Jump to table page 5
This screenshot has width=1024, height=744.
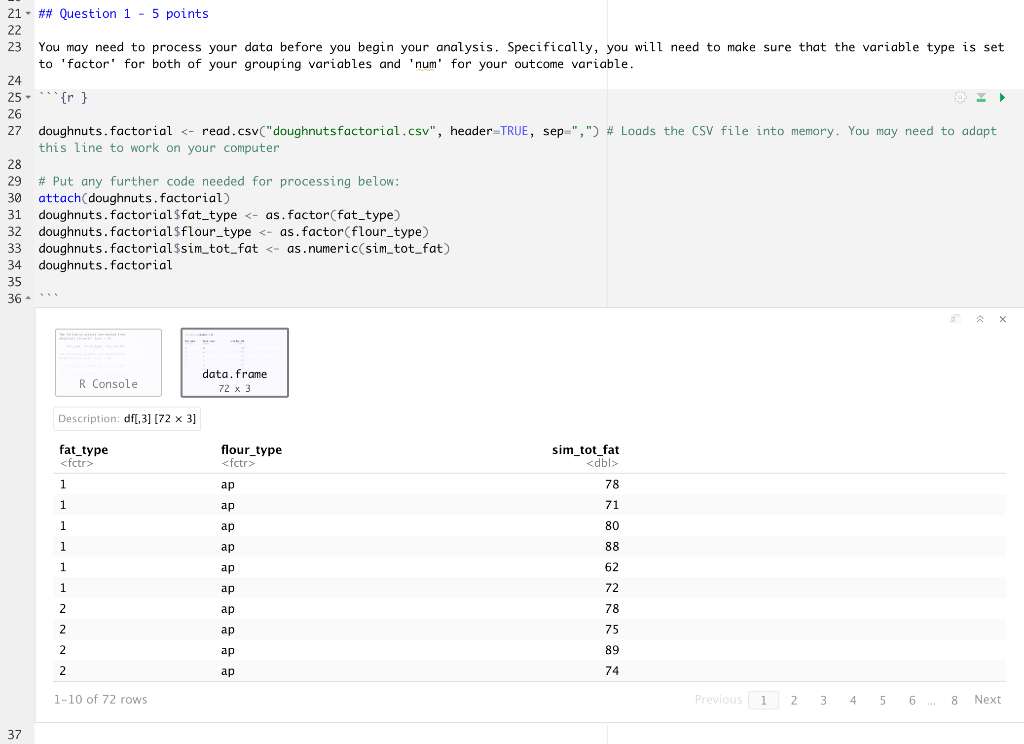(x=882, y=700)
